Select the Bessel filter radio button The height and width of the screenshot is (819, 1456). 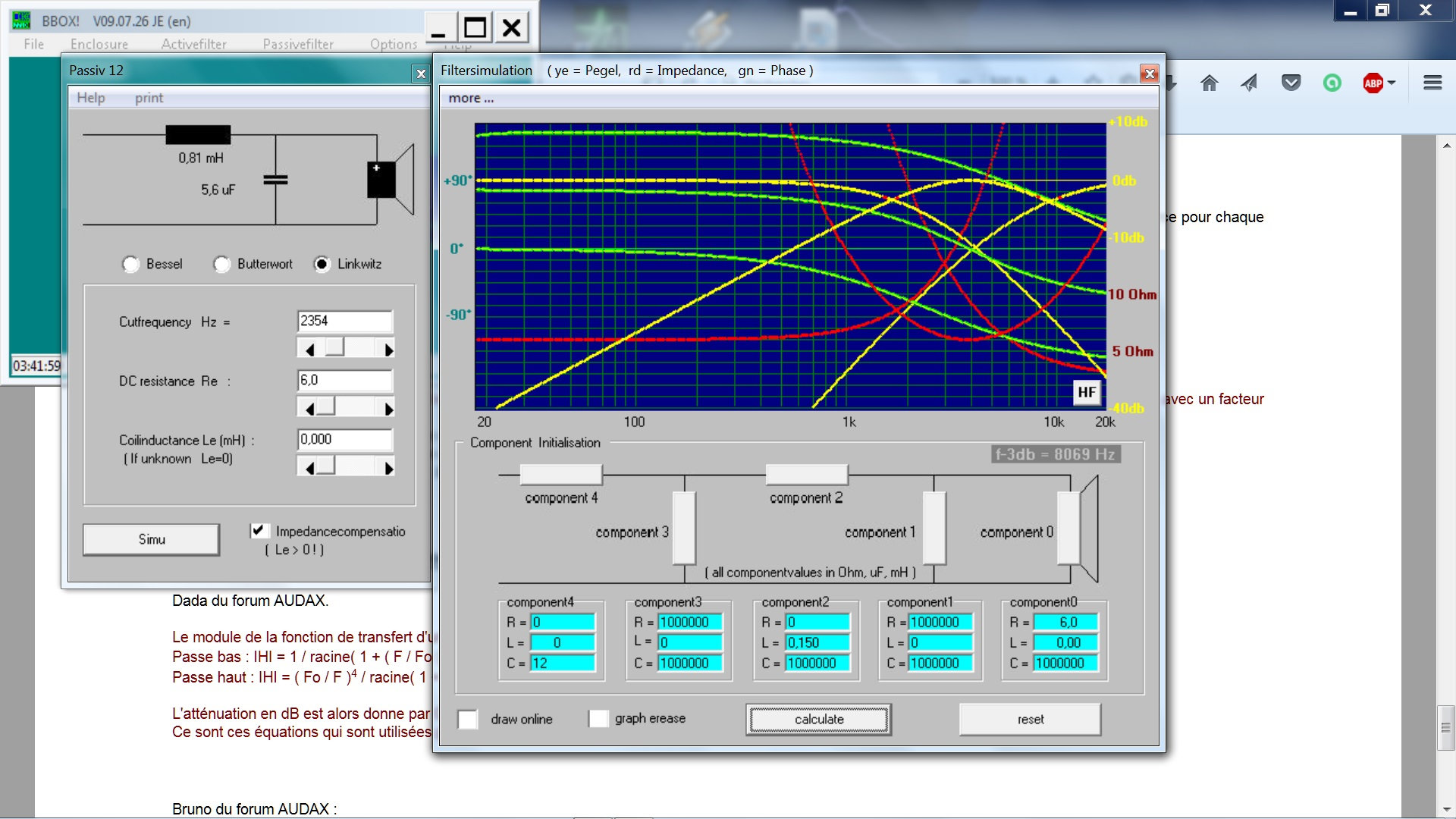131,264
